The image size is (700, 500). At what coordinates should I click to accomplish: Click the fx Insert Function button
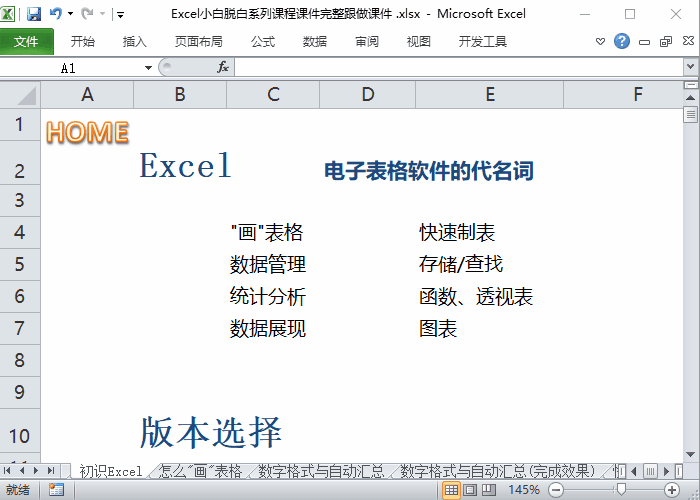(x=223, y=68)
